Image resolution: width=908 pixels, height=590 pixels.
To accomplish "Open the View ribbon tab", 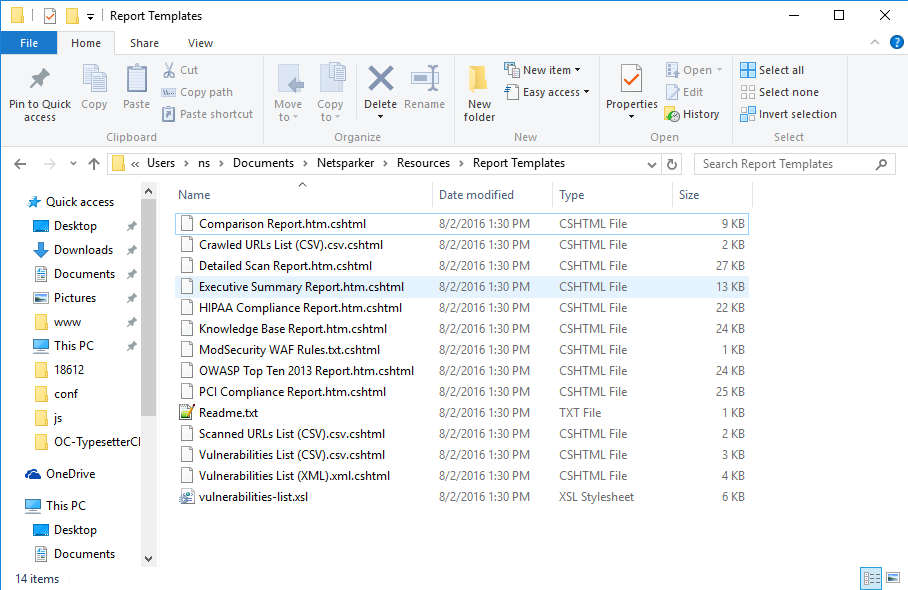I will coord(200,43).
